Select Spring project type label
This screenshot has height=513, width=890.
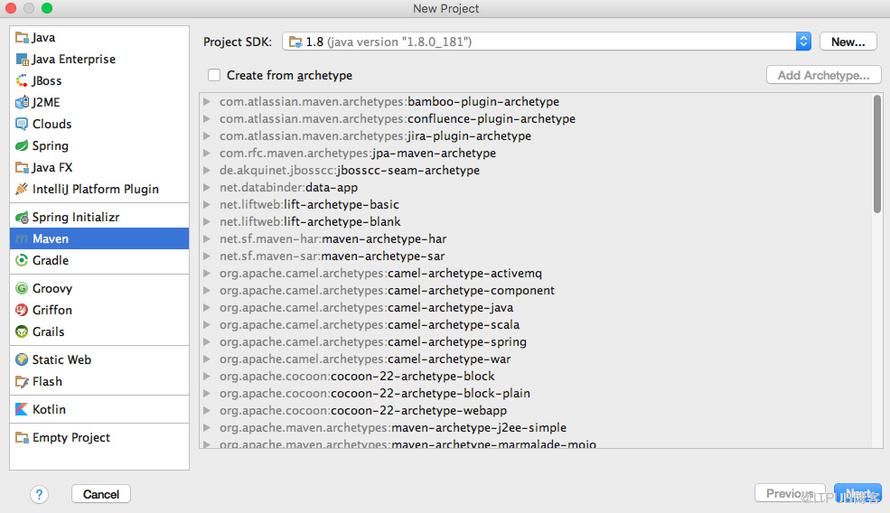51,146
